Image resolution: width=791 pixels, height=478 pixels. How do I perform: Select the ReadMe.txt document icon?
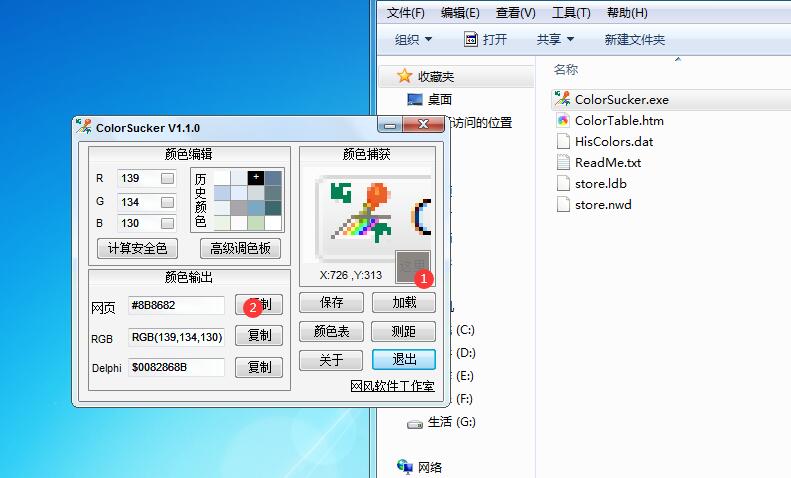click(562, 162)
